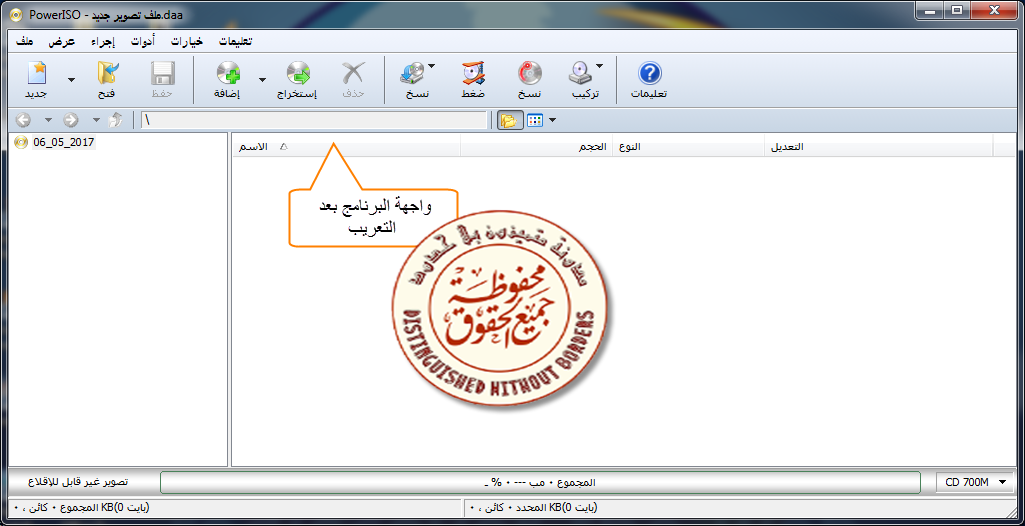The image size is (1025, 526).
Task: Open the CD 700M media size dropdown
Action: (x=977, y=482)
